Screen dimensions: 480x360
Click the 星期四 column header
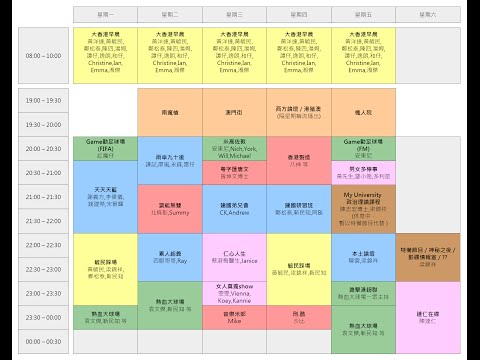299,15
